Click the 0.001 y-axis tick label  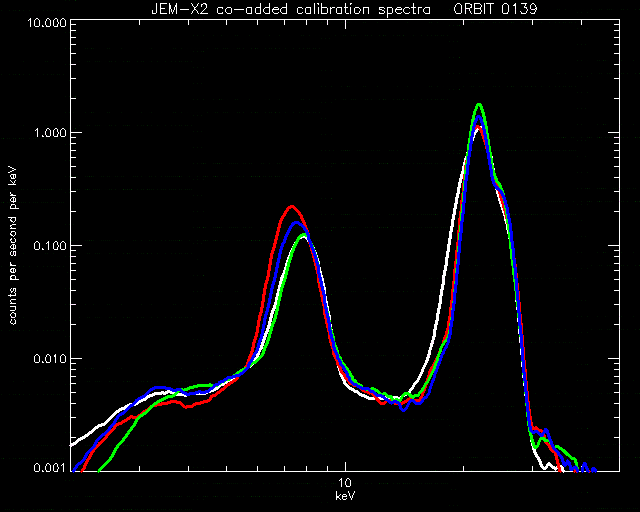pyautogui.click(x=50, y=468)
